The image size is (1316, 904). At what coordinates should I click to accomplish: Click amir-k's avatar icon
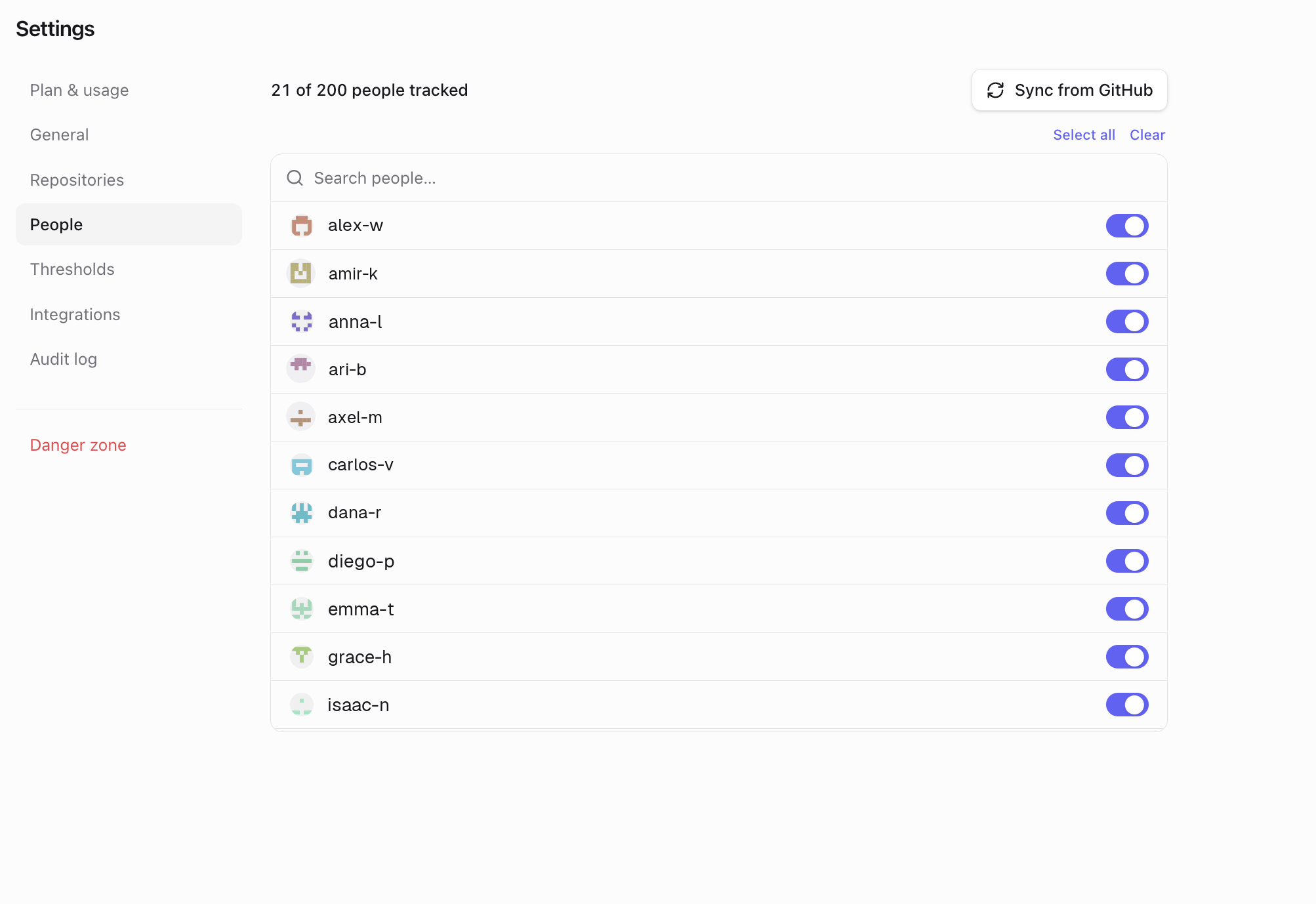coord(301,274)
